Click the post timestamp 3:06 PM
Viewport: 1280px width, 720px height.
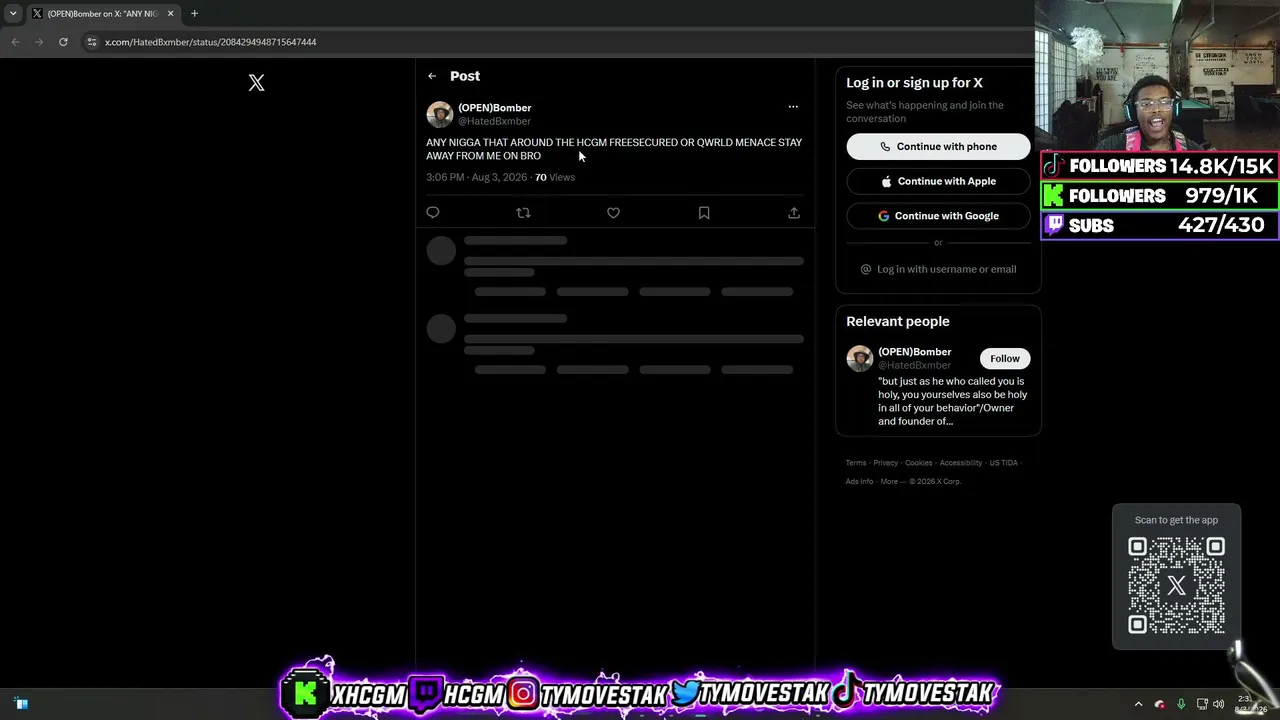(476, 177)
